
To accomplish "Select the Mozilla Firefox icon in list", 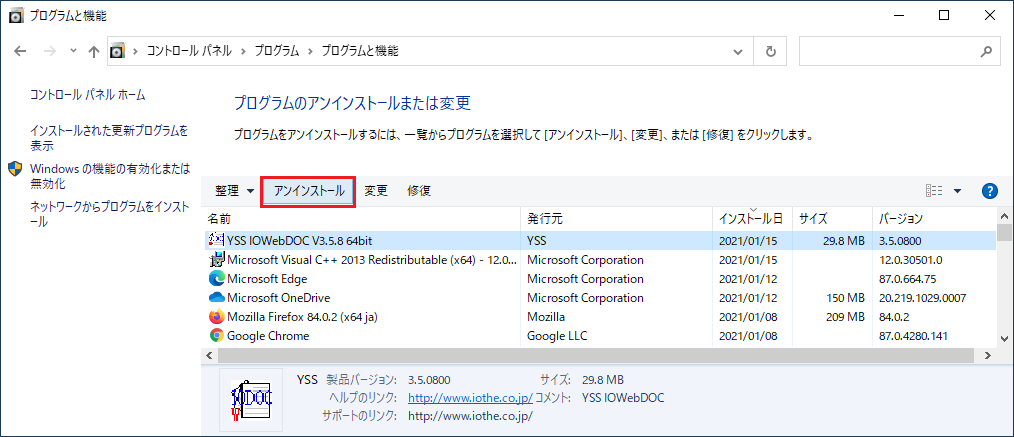I will tap(216, 317).
